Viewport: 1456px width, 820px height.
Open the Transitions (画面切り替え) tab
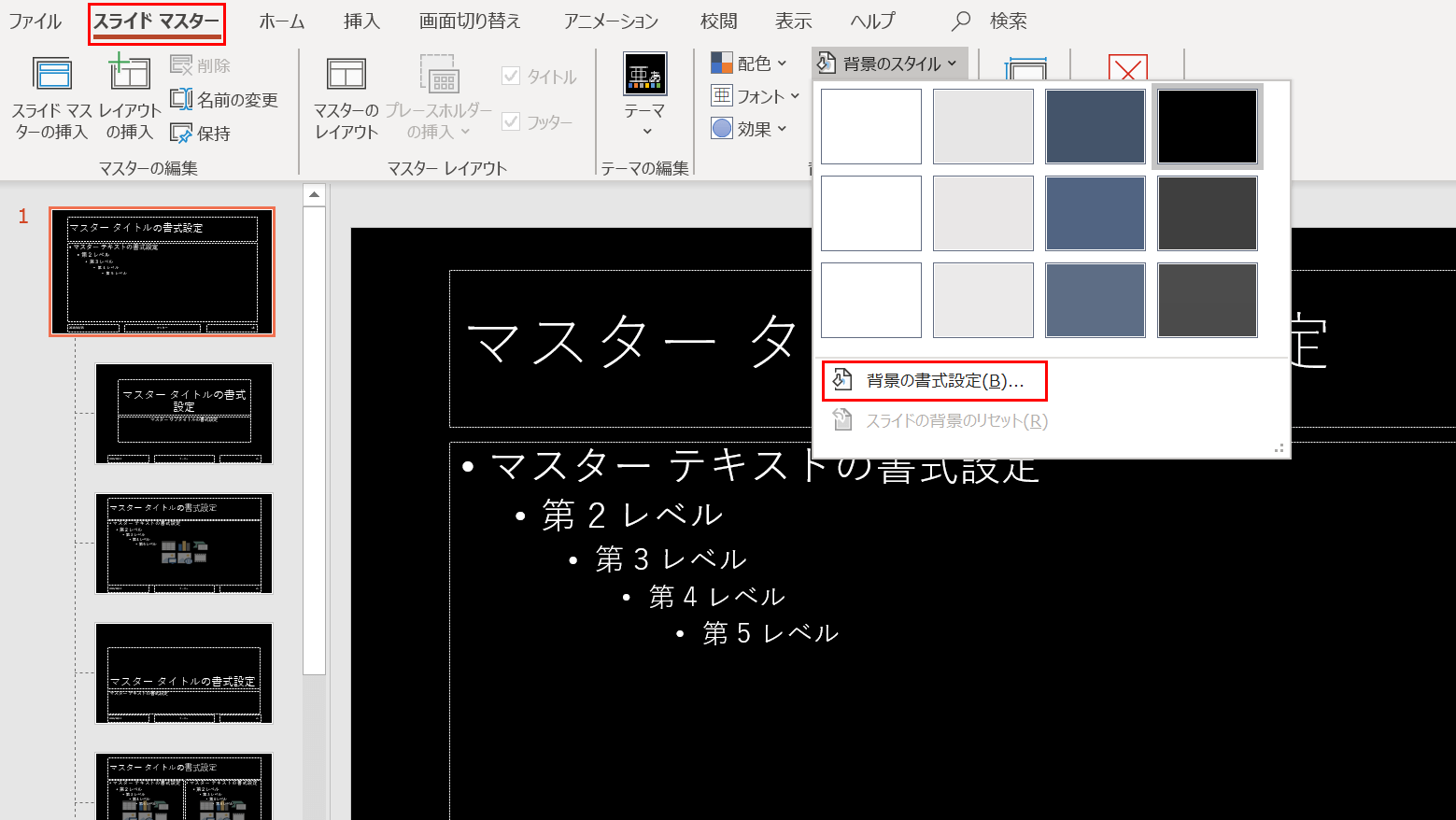click(470, 21)
